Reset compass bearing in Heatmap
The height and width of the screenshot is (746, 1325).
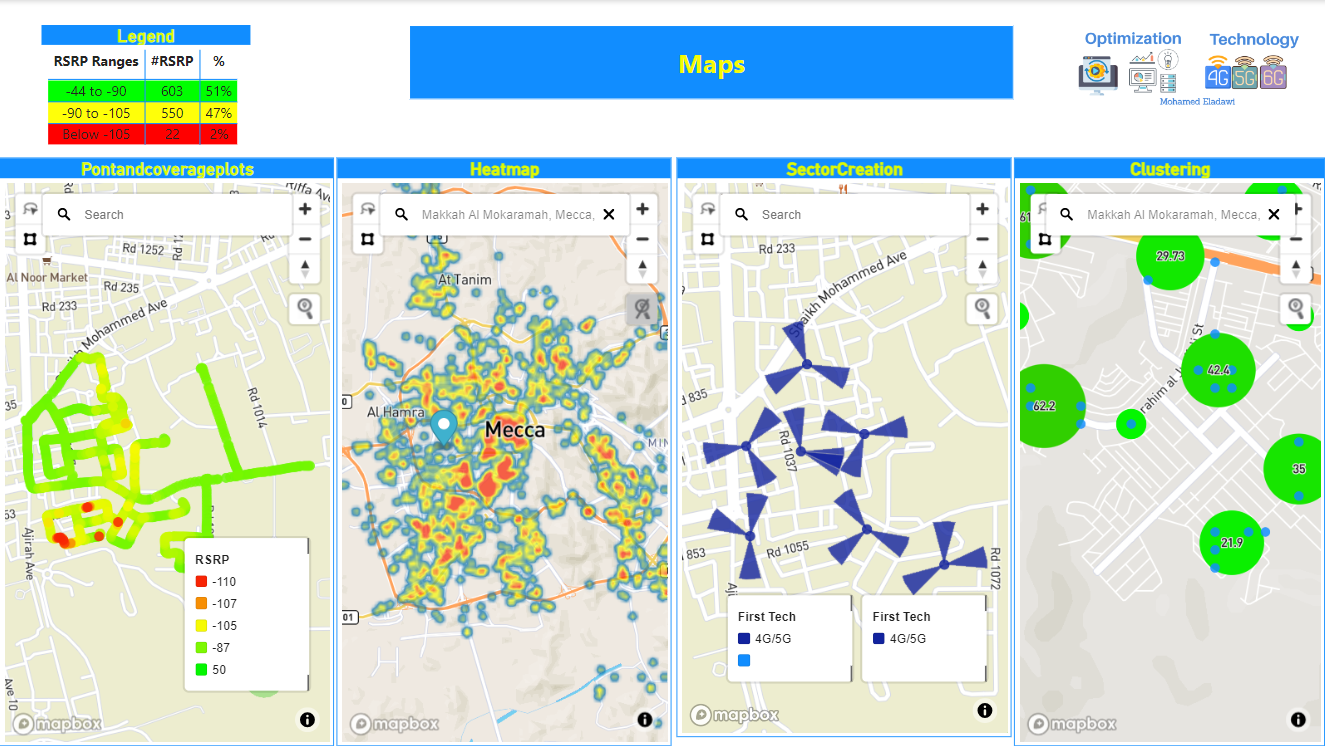642,268
